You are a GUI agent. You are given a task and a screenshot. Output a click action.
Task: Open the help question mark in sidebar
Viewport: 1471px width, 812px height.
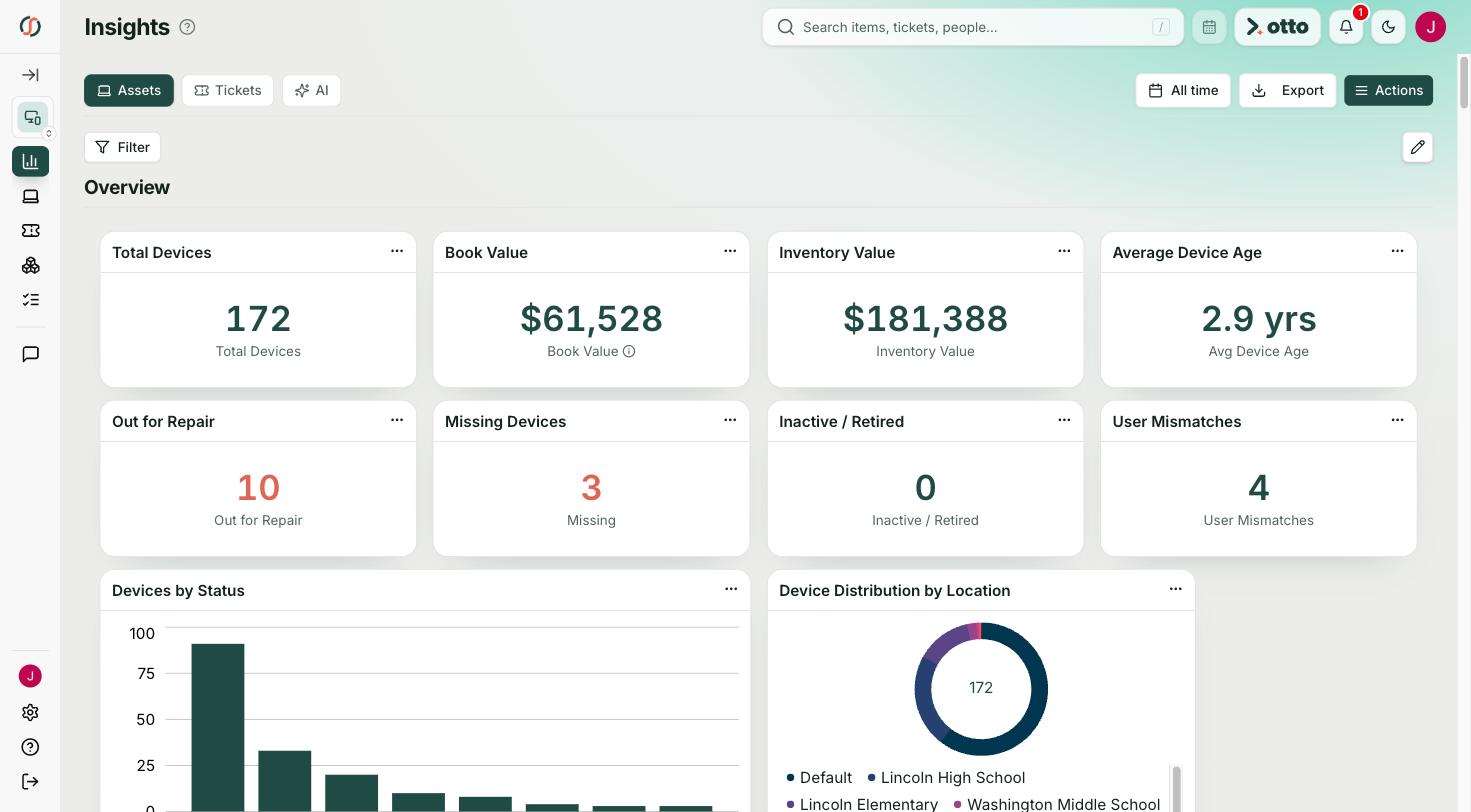click(x=30, y=747)
